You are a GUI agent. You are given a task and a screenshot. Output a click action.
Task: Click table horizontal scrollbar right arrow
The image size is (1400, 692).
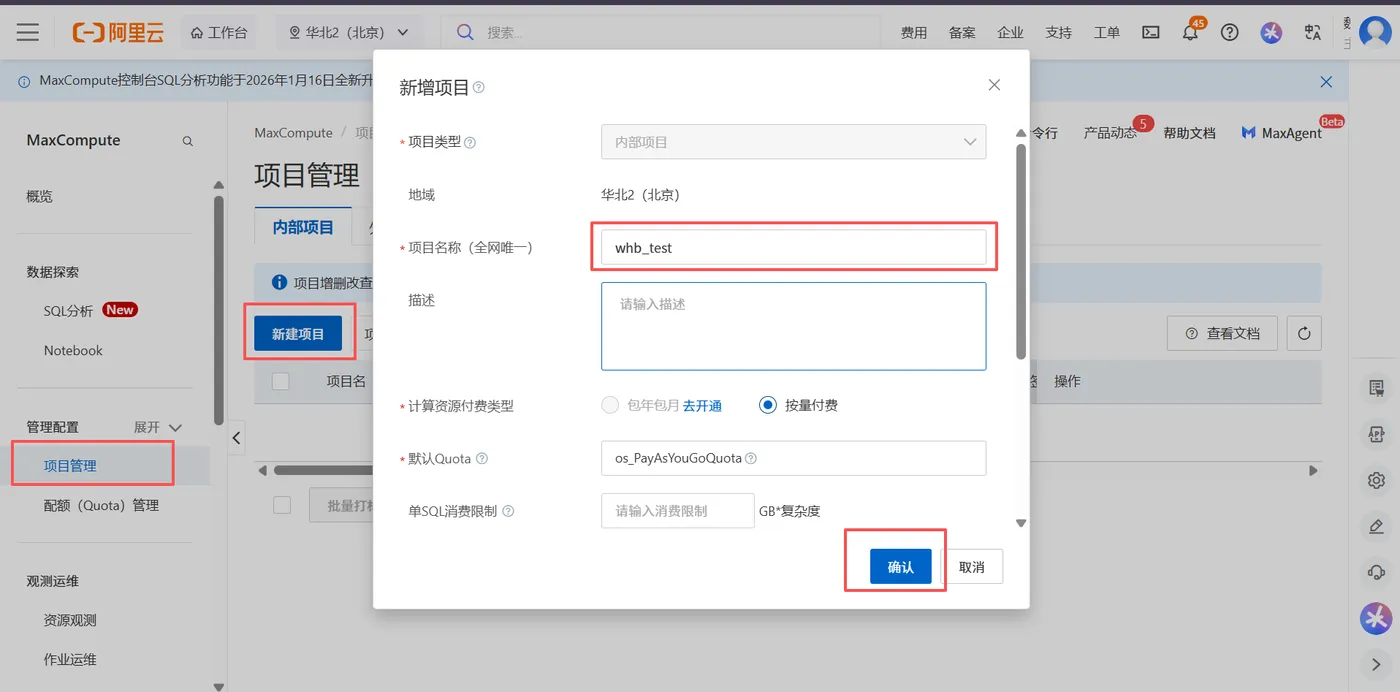1314,470
